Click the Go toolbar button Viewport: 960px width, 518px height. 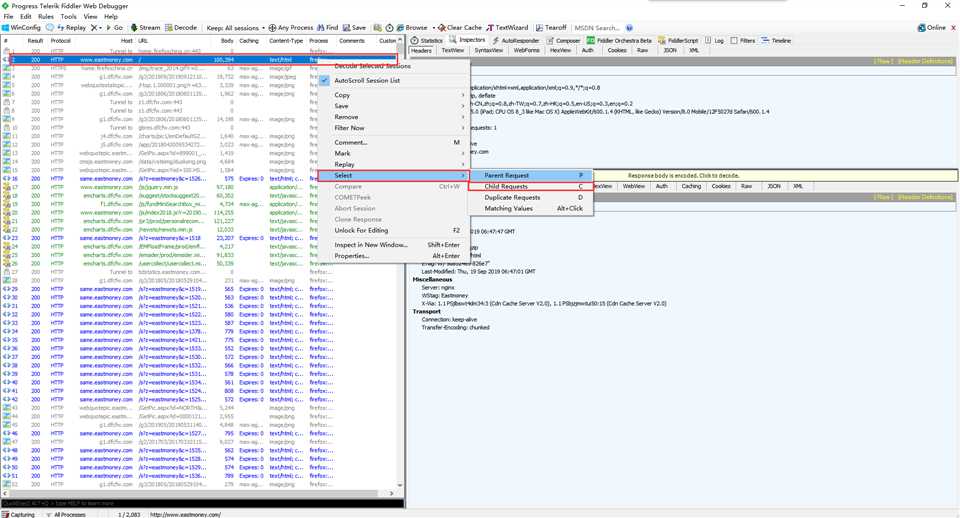point(114,28)
